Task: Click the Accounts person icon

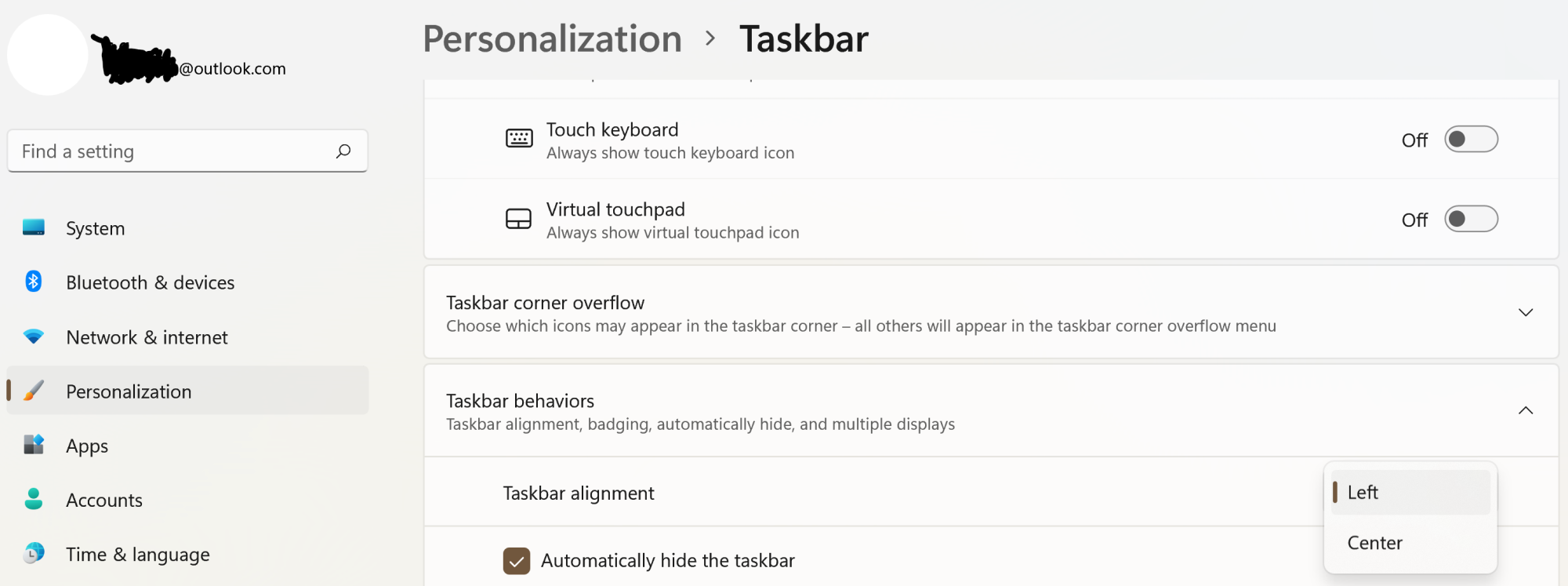Action: (x=34, y=499)
